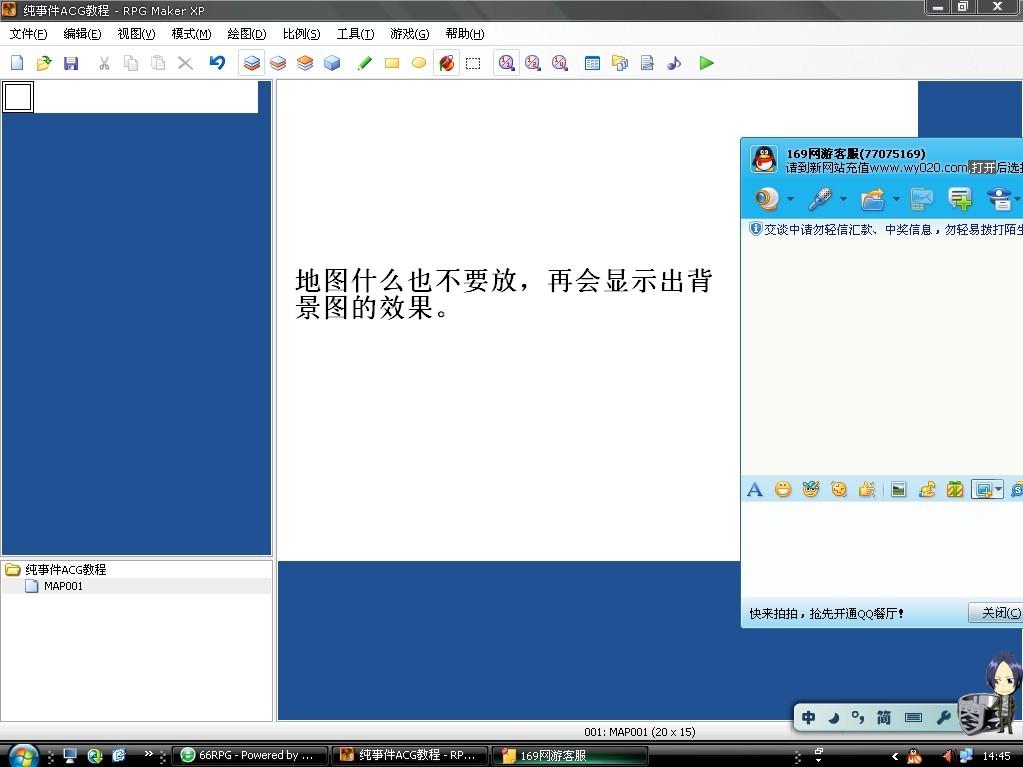The height and width of the screenshot is (767, 1023).
Task: Select MAP001 in the map tree
Action: tap(63, 586)
